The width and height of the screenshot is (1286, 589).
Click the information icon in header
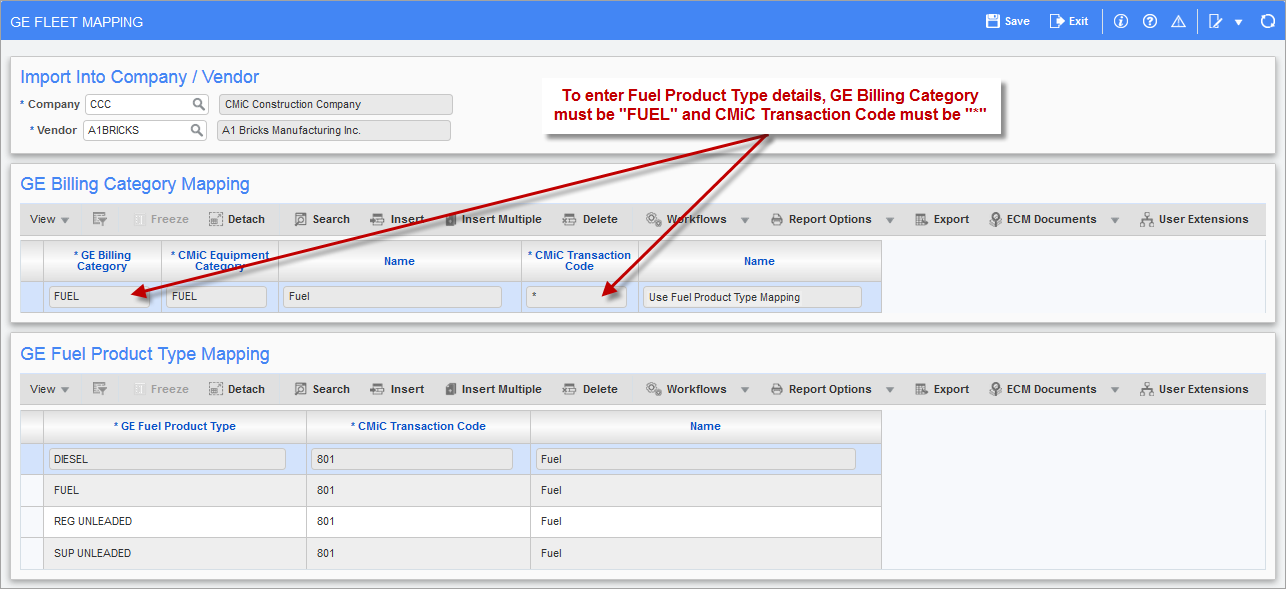1121,21
